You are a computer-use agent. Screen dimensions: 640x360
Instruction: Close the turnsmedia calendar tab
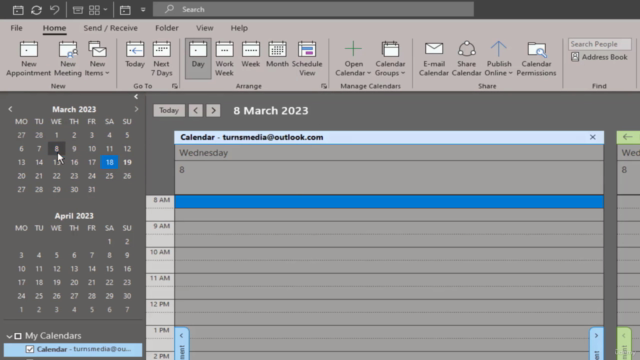[593, 137]
